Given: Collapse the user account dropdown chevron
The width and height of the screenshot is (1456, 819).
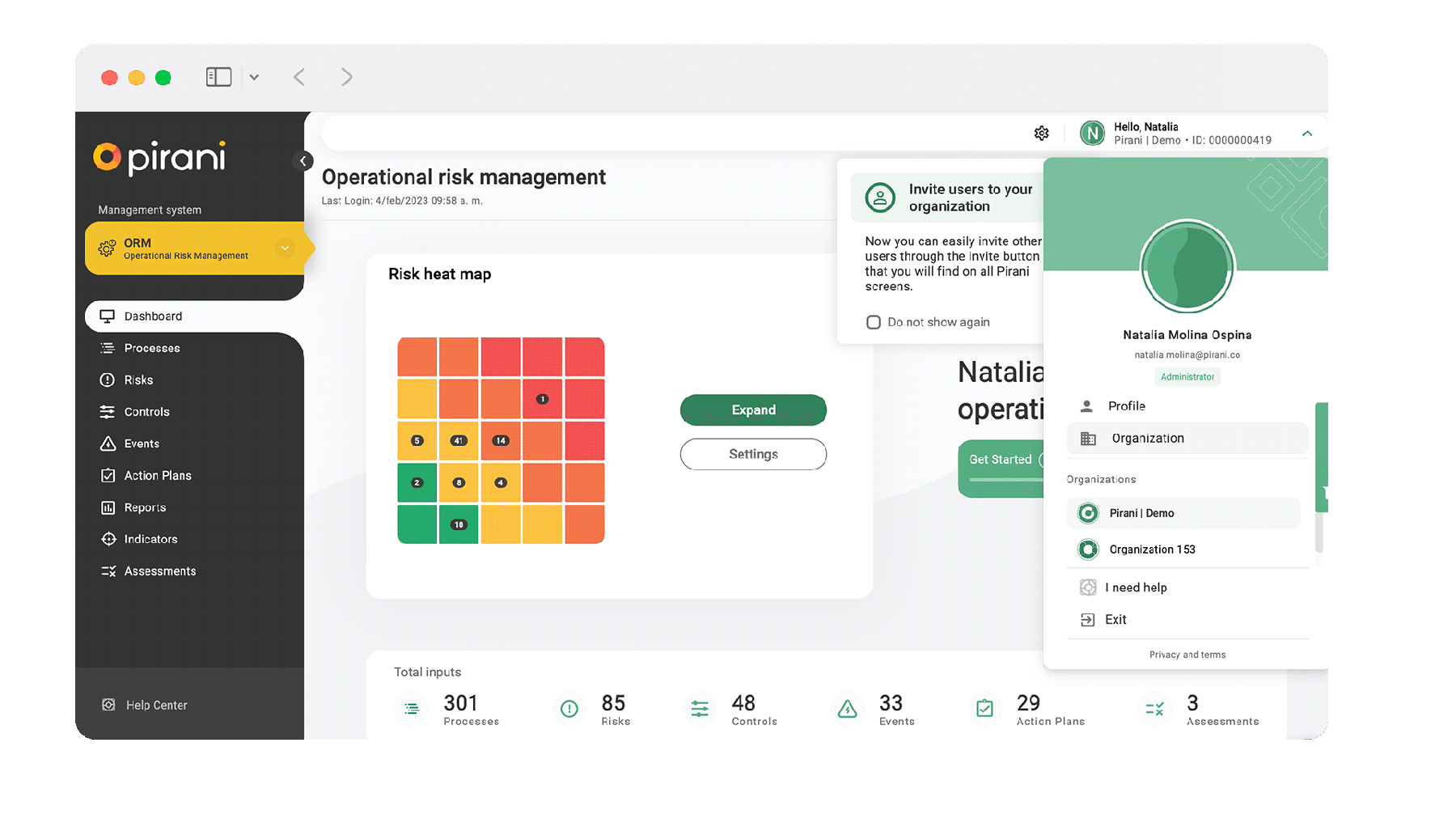Looking at the screenshot, I should pyautogui.click(x=1308, y=132).
